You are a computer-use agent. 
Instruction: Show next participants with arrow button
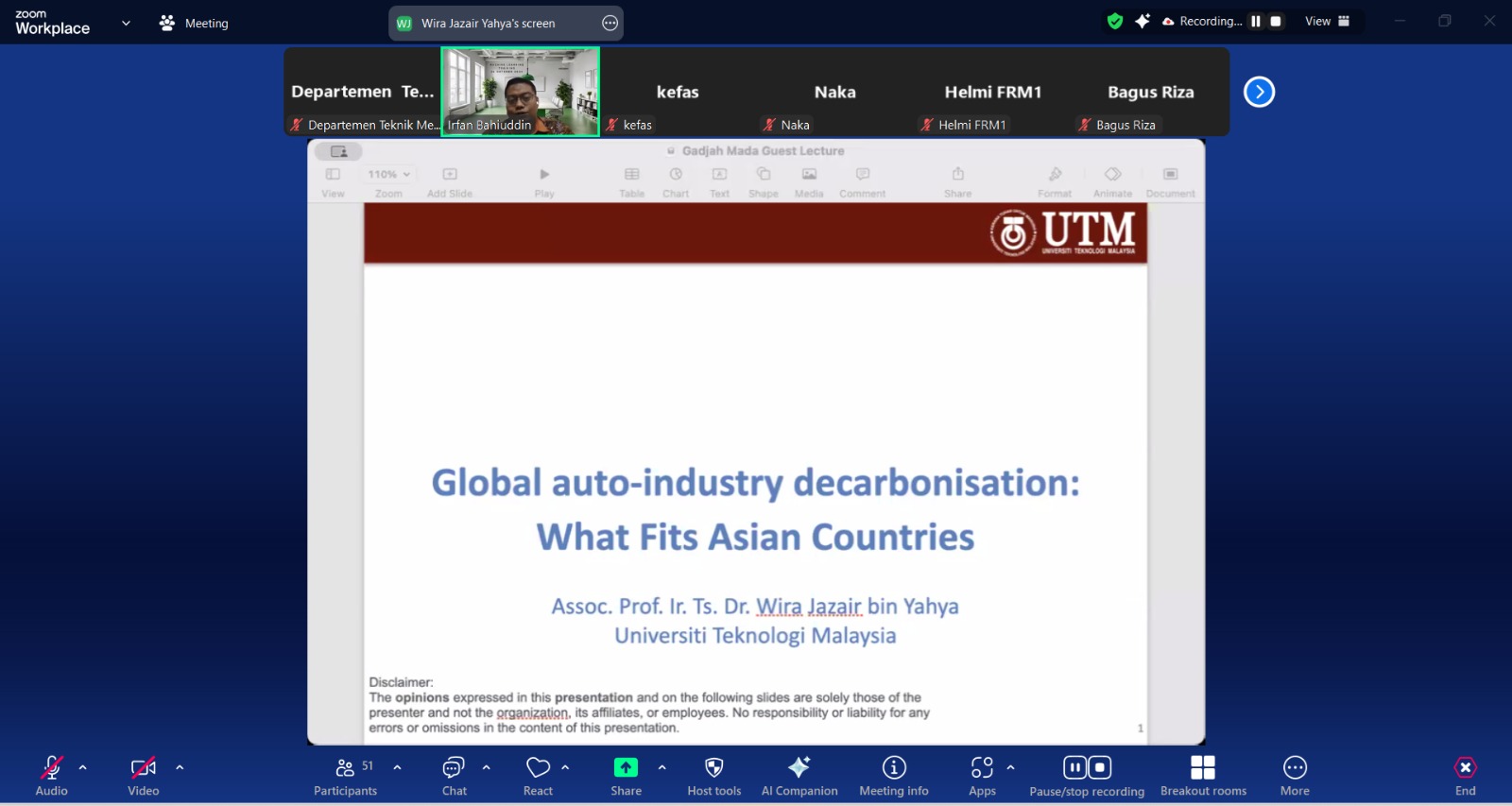coord(1259,92)
